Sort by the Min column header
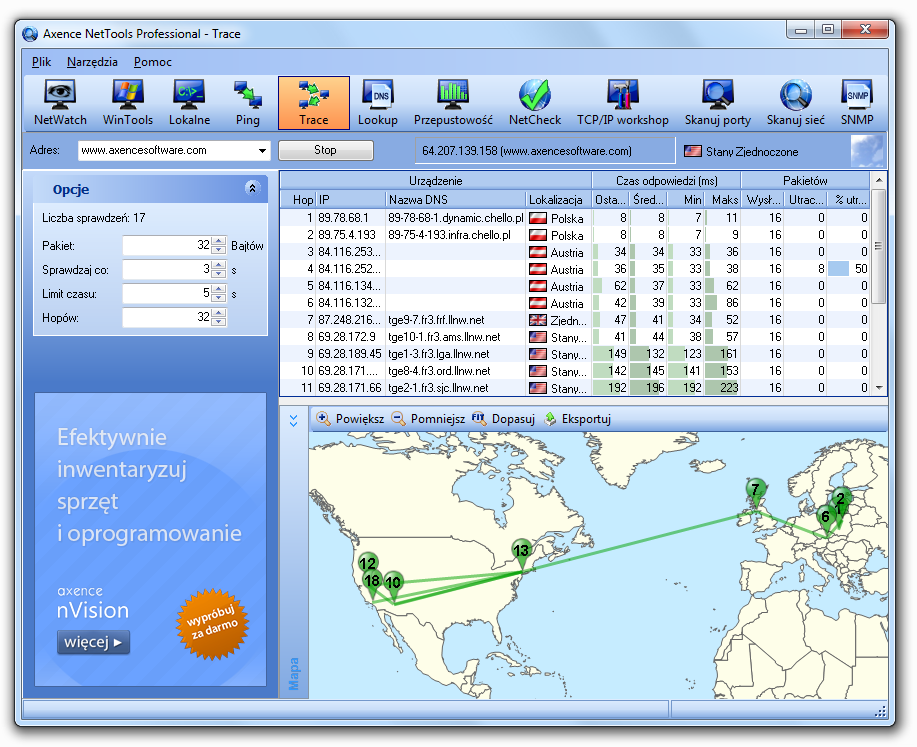917x747 pixels. tap(685, 199)
